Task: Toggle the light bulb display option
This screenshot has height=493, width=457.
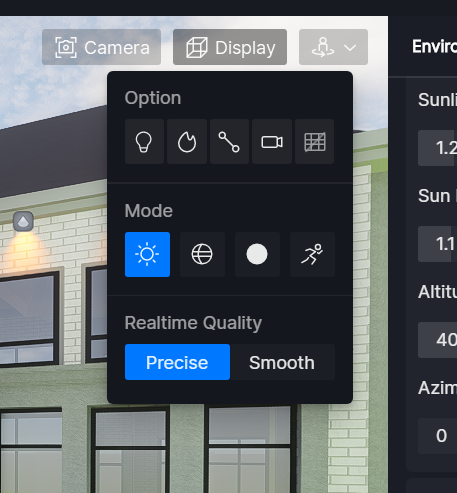Action: (x=144, y=142)
